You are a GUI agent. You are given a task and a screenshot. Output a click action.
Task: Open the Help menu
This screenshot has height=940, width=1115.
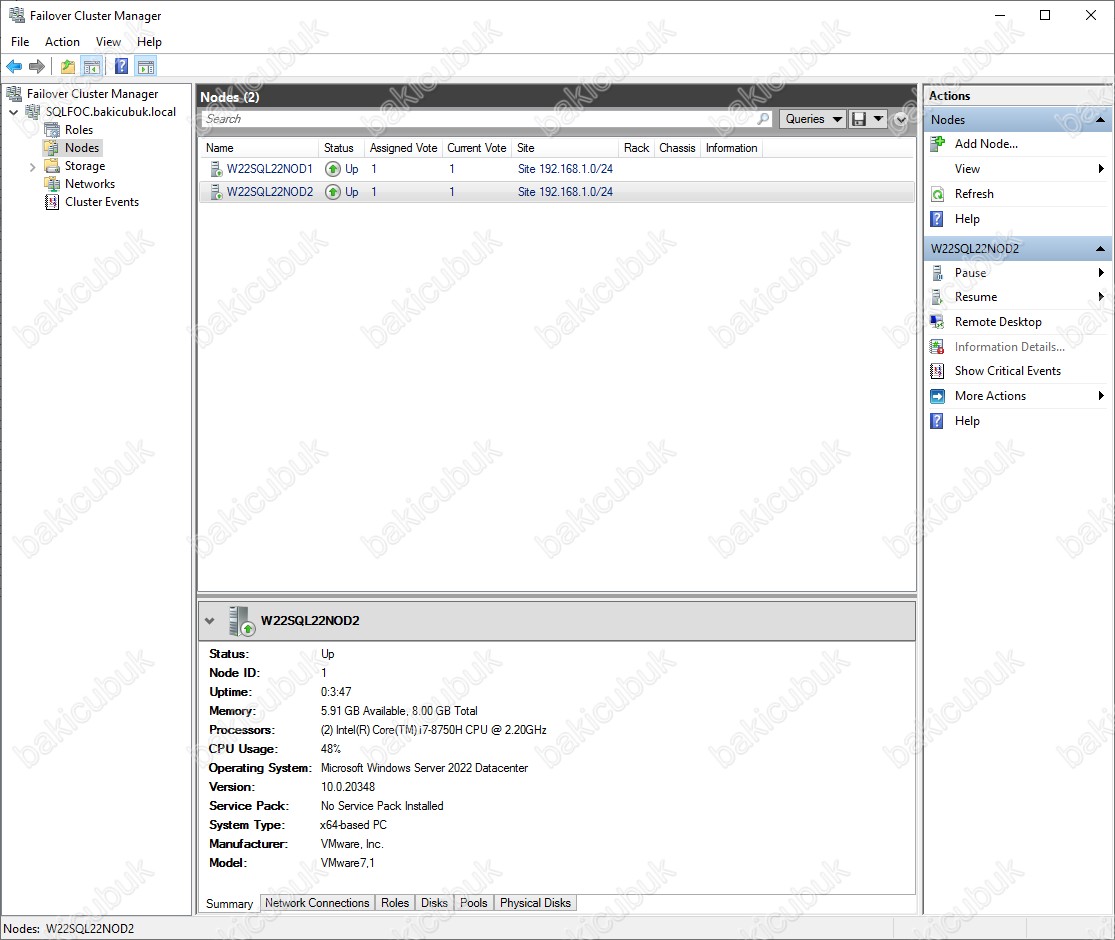[x=149, y=42]
